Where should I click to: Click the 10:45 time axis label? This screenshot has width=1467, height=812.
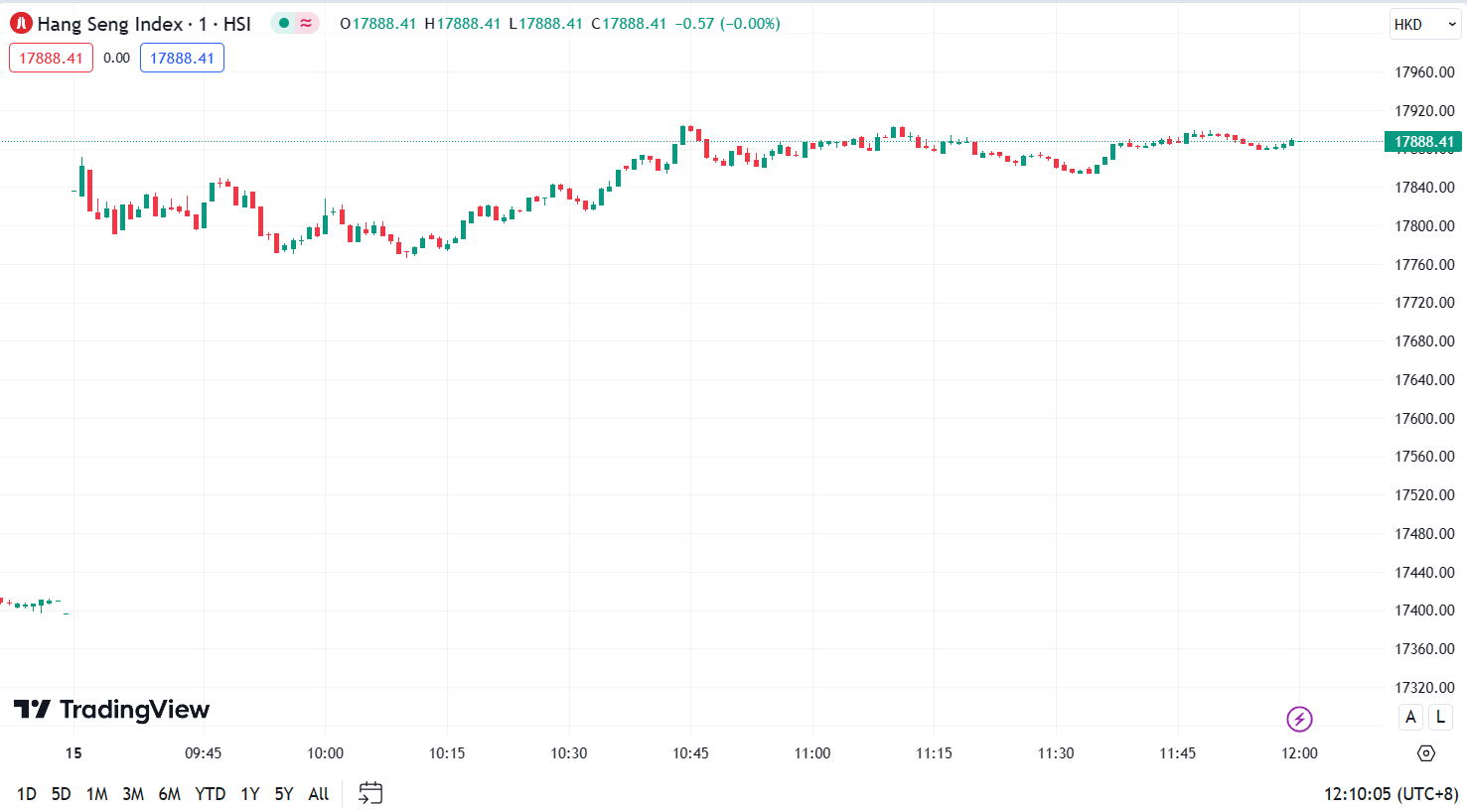pyautogui.click(x=690, y=753)
